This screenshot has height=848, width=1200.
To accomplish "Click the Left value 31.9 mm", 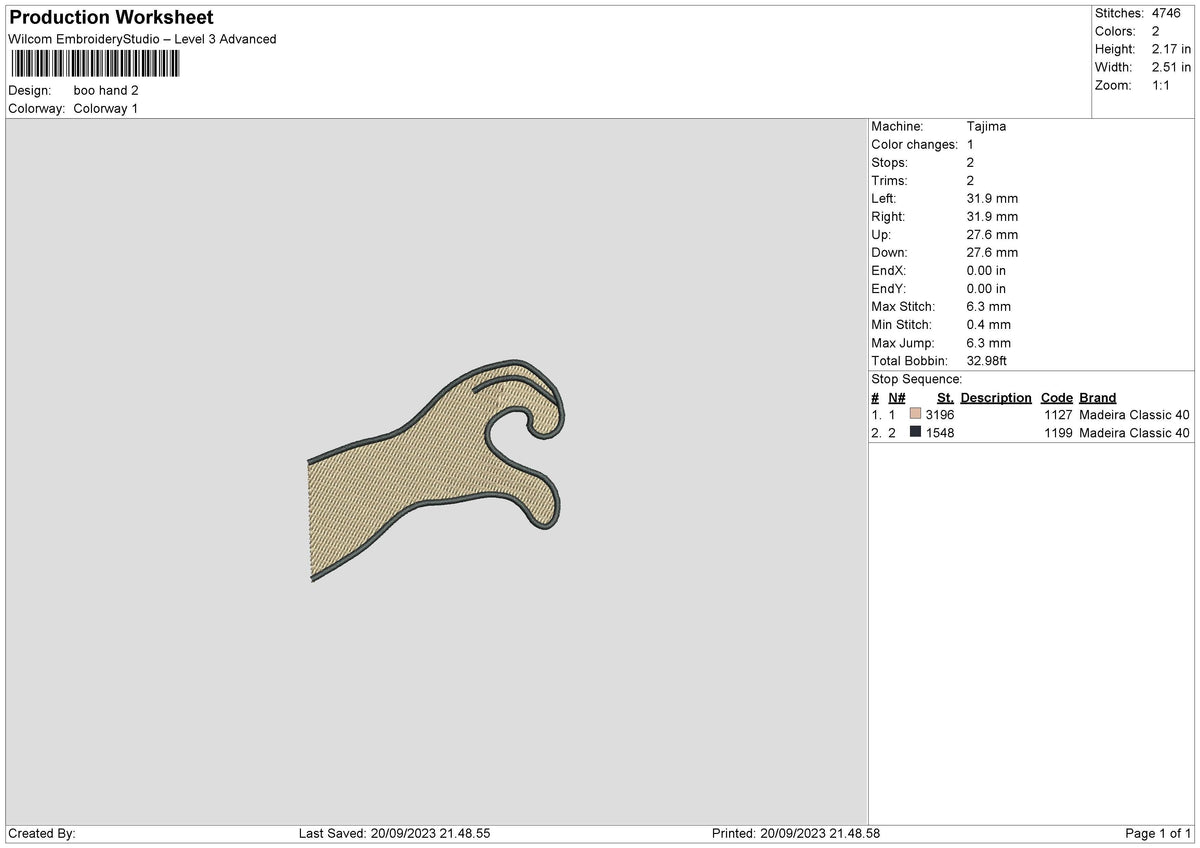I will 993,199.
